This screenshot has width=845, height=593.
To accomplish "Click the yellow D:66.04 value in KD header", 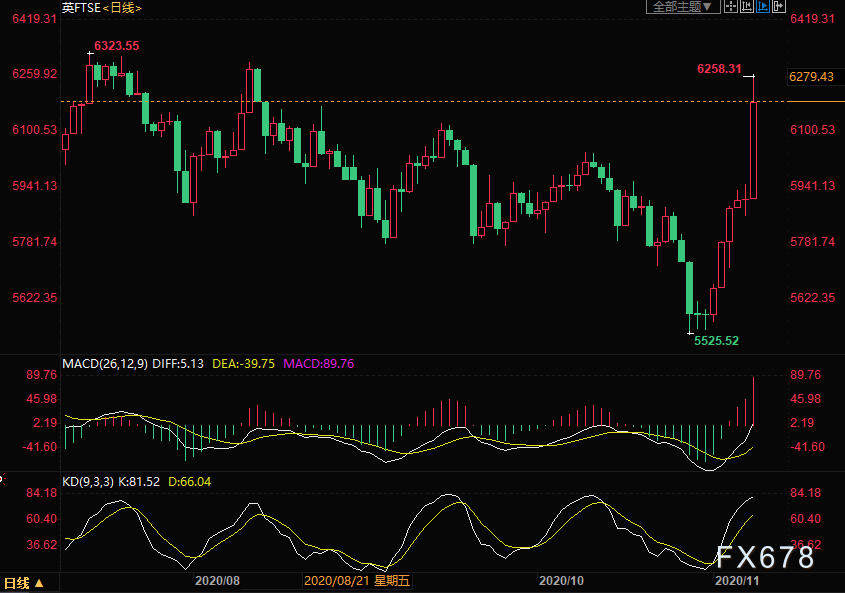I will (189, 481).
